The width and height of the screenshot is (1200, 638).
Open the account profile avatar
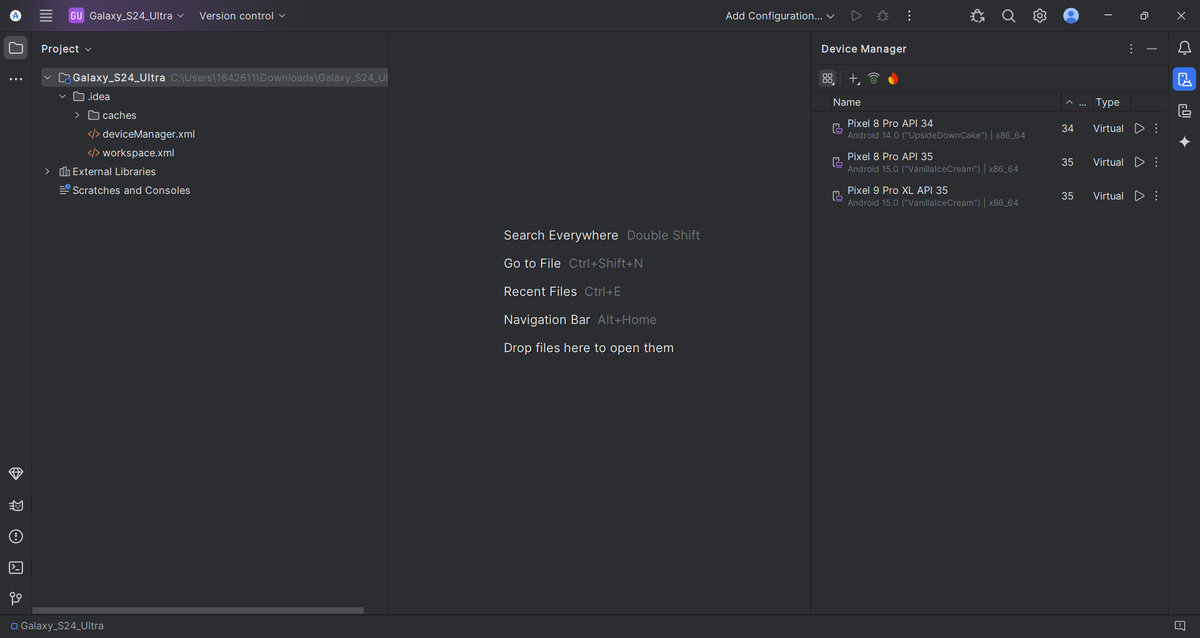pos(1071,16)
